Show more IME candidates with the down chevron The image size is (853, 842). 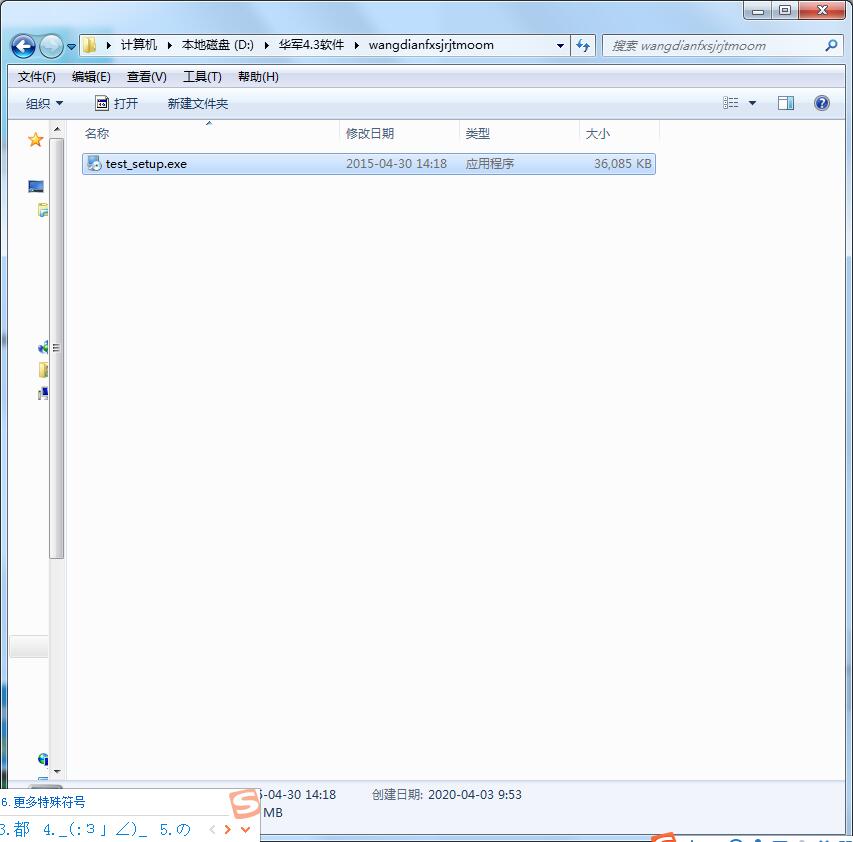[246, 829]
